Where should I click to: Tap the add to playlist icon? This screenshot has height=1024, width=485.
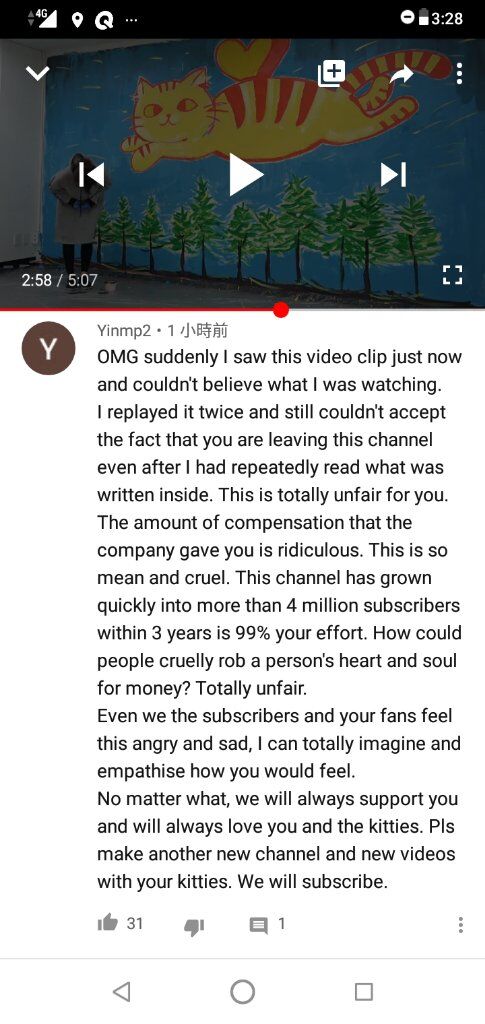(x=332, y=73)
